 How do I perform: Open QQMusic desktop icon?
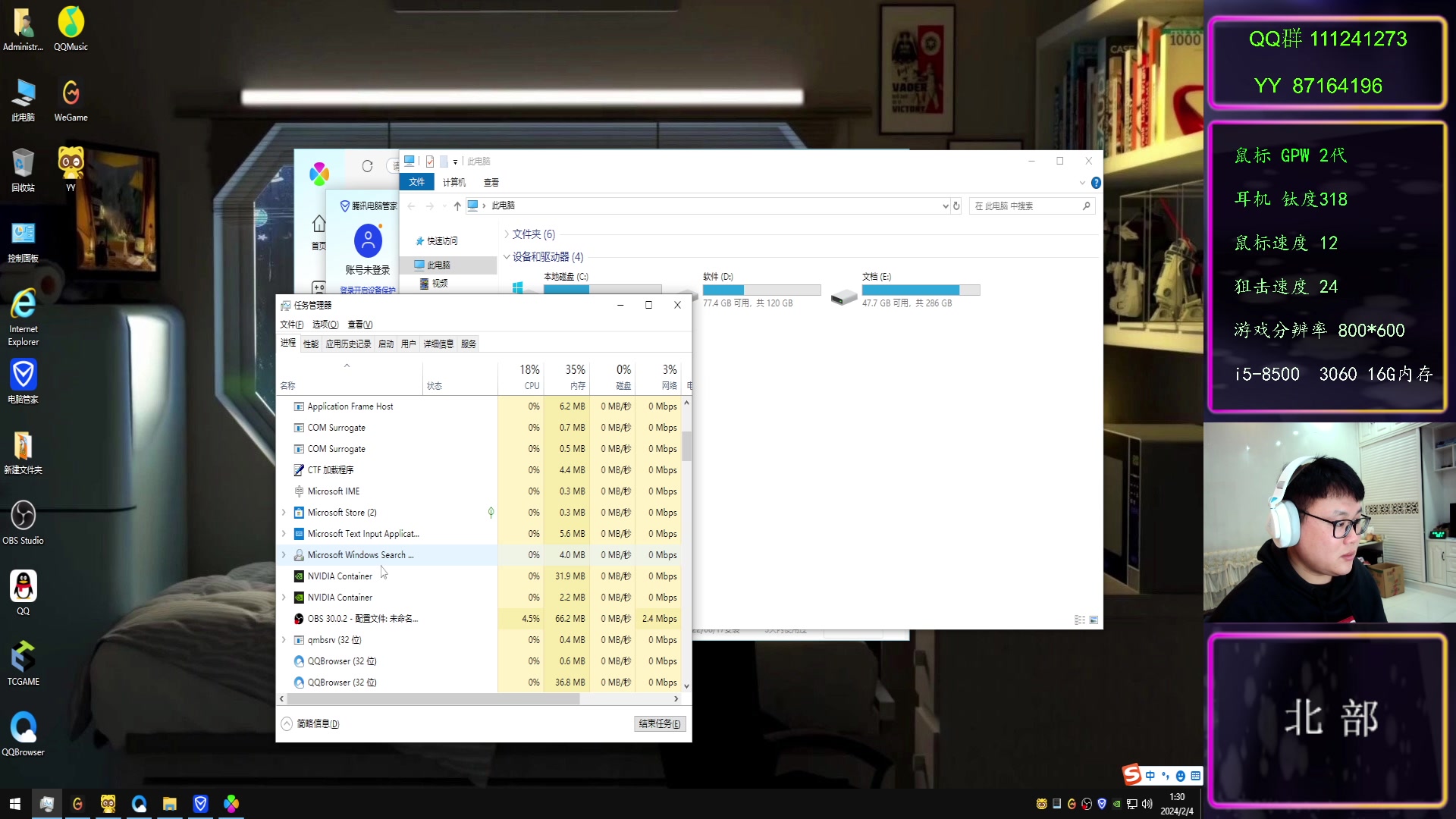coord(71,29)
